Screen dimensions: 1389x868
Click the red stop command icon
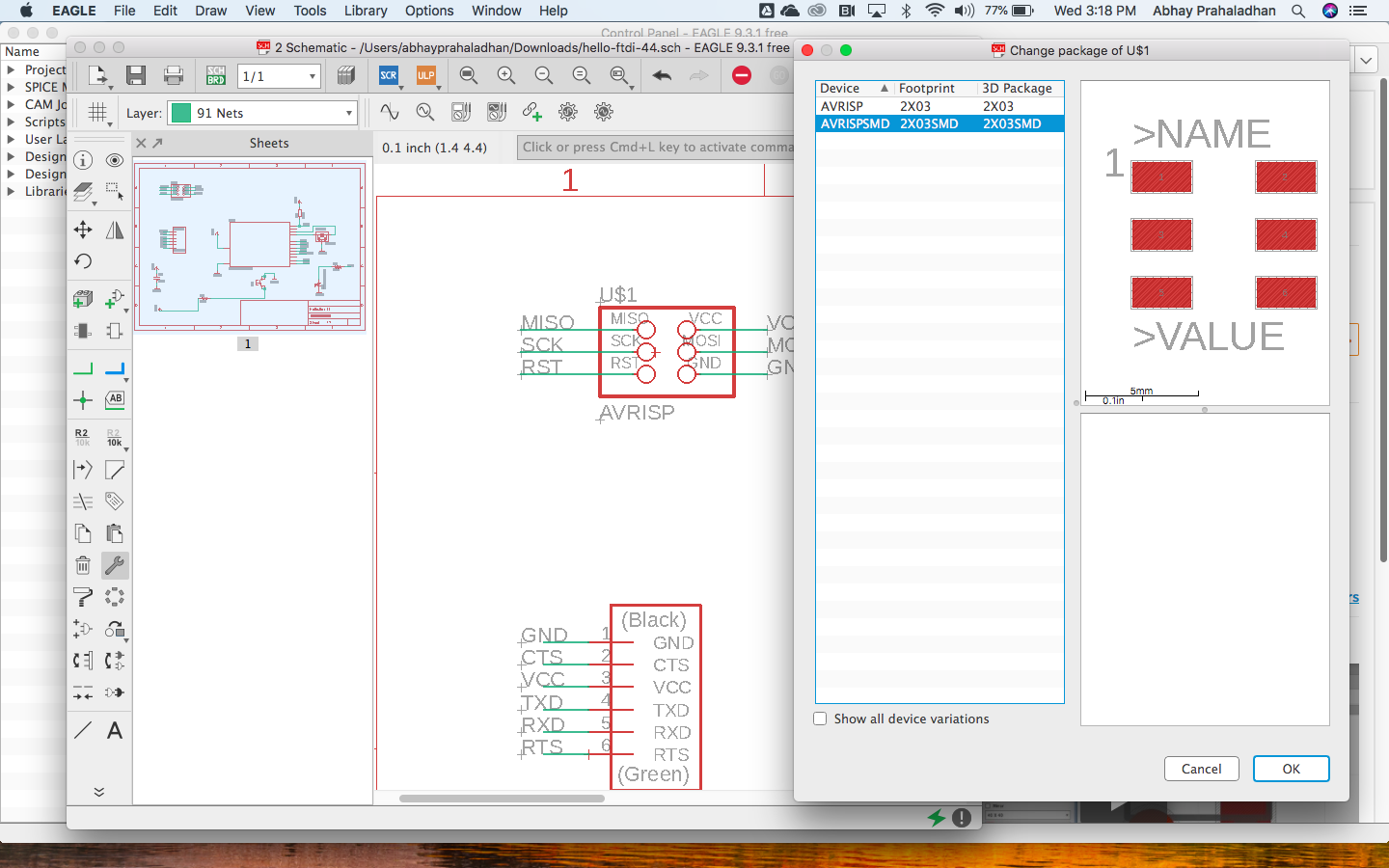coord(742,75)
